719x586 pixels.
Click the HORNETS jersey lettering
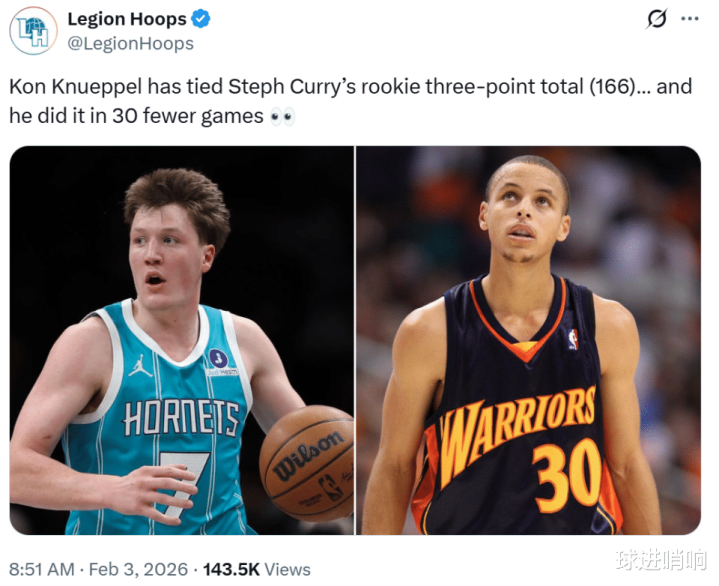click(181, 418)
